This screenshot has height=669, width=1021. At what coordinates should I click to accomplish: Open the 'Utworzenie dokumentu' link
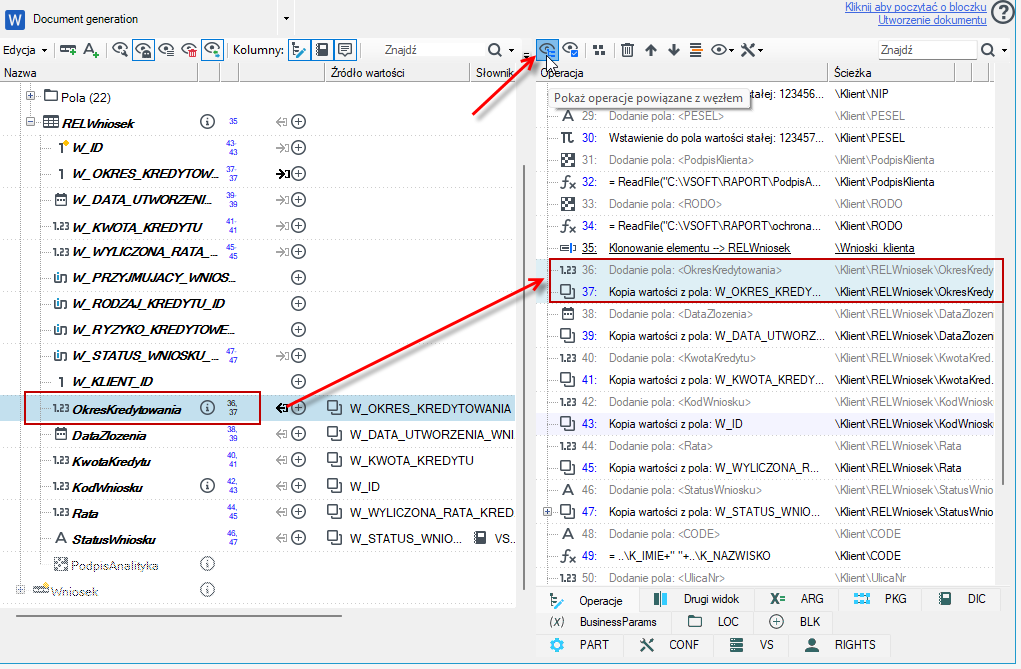[x=932, y=20]
